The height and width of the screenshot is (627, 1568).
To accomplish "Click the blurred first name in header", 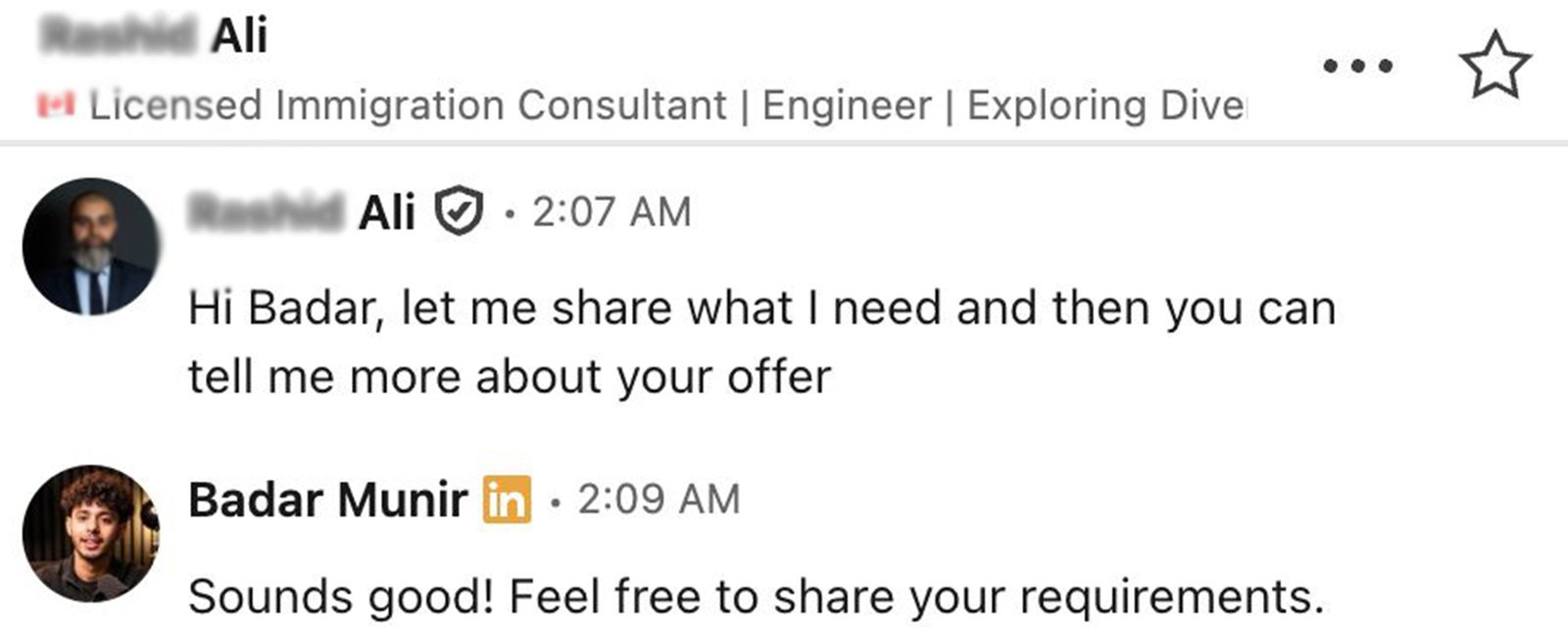I will click(x=120, y=37).
